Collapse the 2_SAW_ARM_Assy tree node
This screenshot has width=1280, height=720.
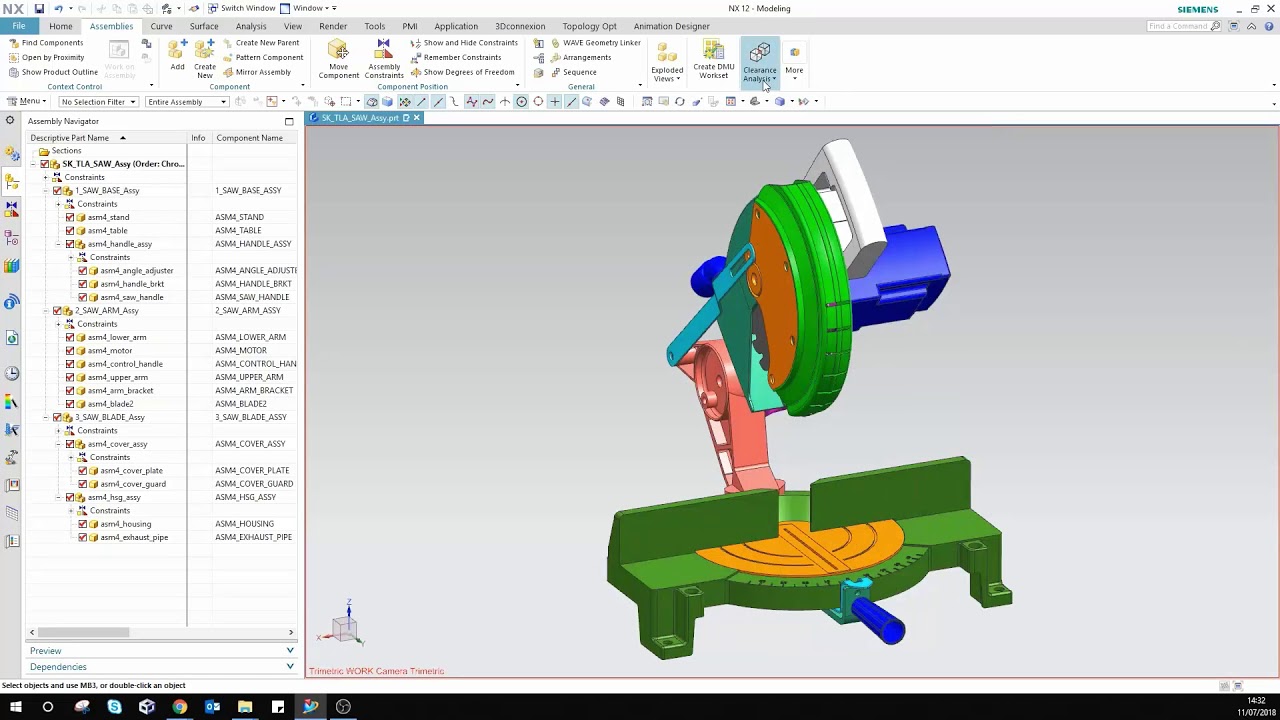click(x=45, y=310)
